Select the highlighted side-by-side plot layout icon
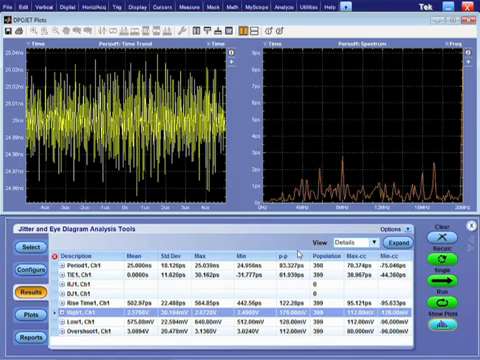 [244, 31]
